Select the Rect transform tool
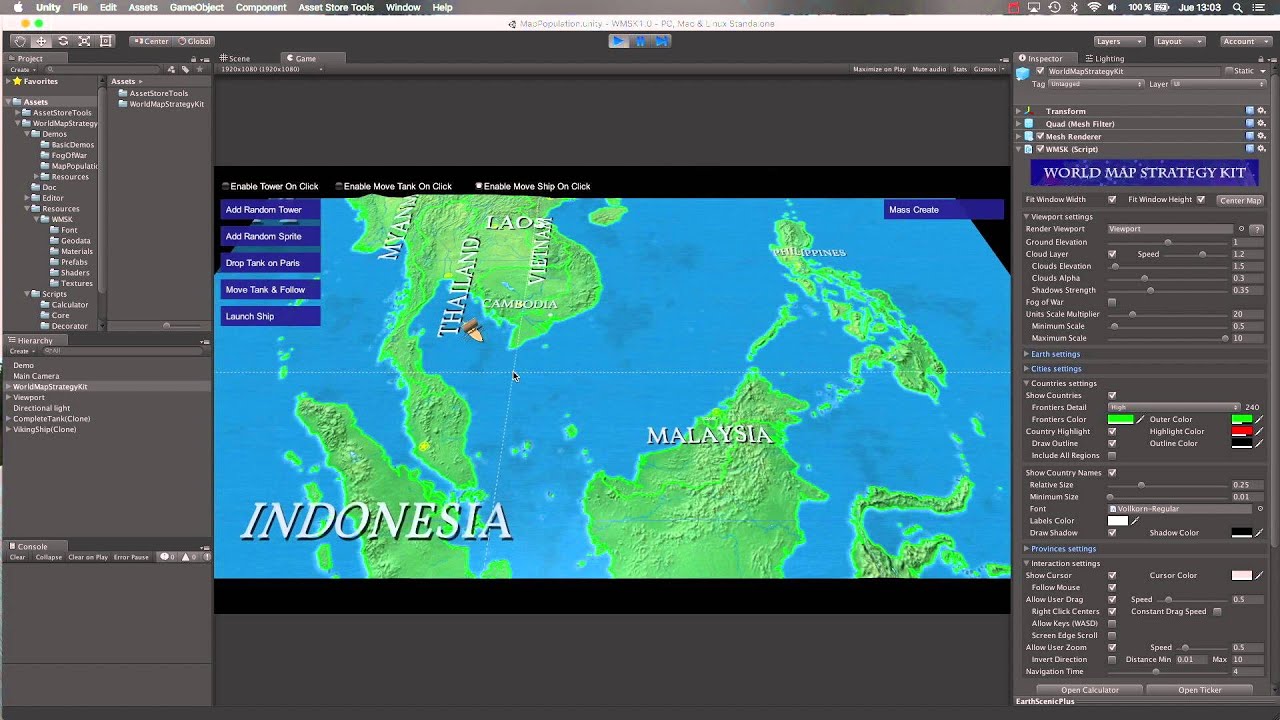The image size is (1280, 720). [x=105, y=41]
